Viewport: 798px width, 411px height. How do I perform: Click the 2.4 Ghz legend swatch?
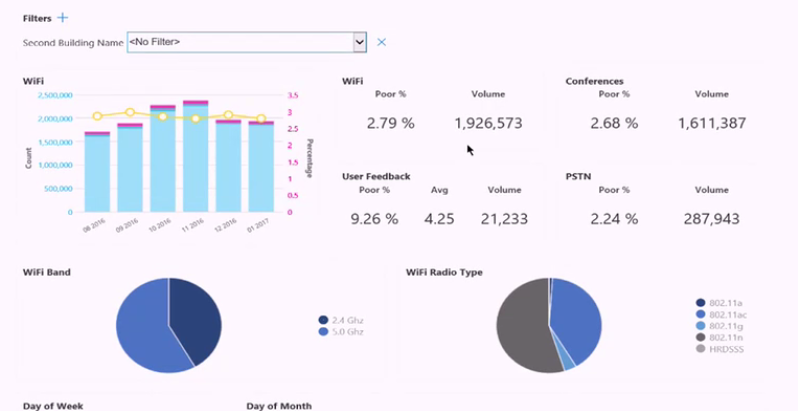pos(323,320)
